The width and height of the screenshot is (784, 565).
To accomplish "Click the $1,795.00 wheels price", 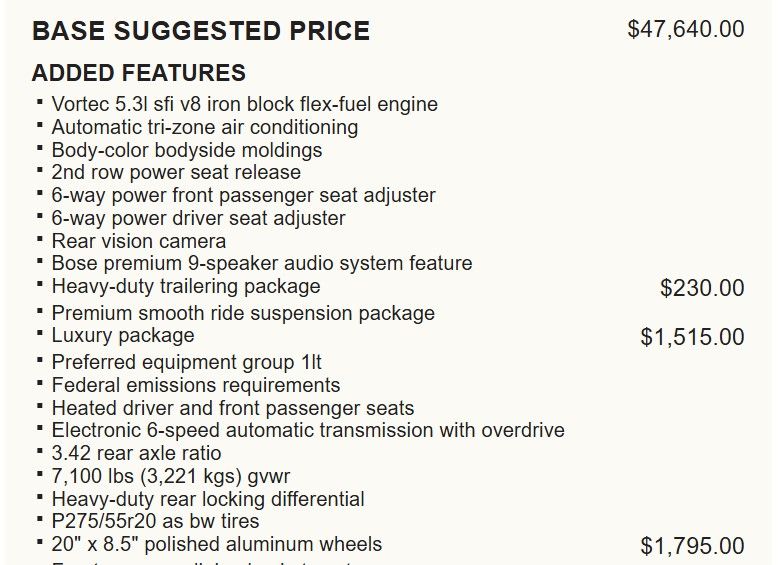I will [x=692, y=546].
